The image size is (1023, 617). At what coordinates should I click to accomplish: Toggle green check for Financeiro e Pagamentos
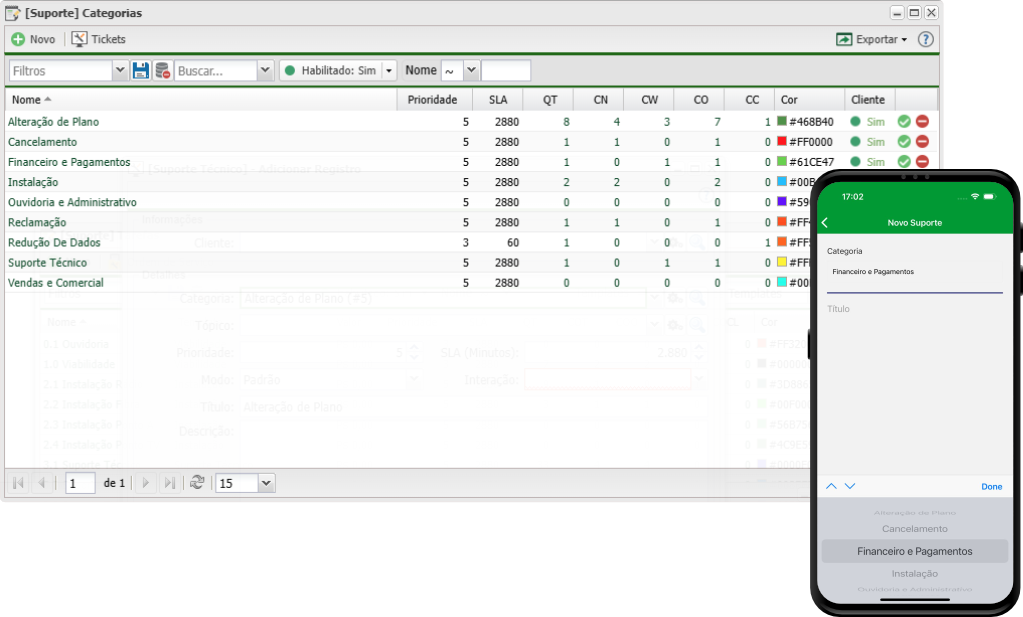904,162
